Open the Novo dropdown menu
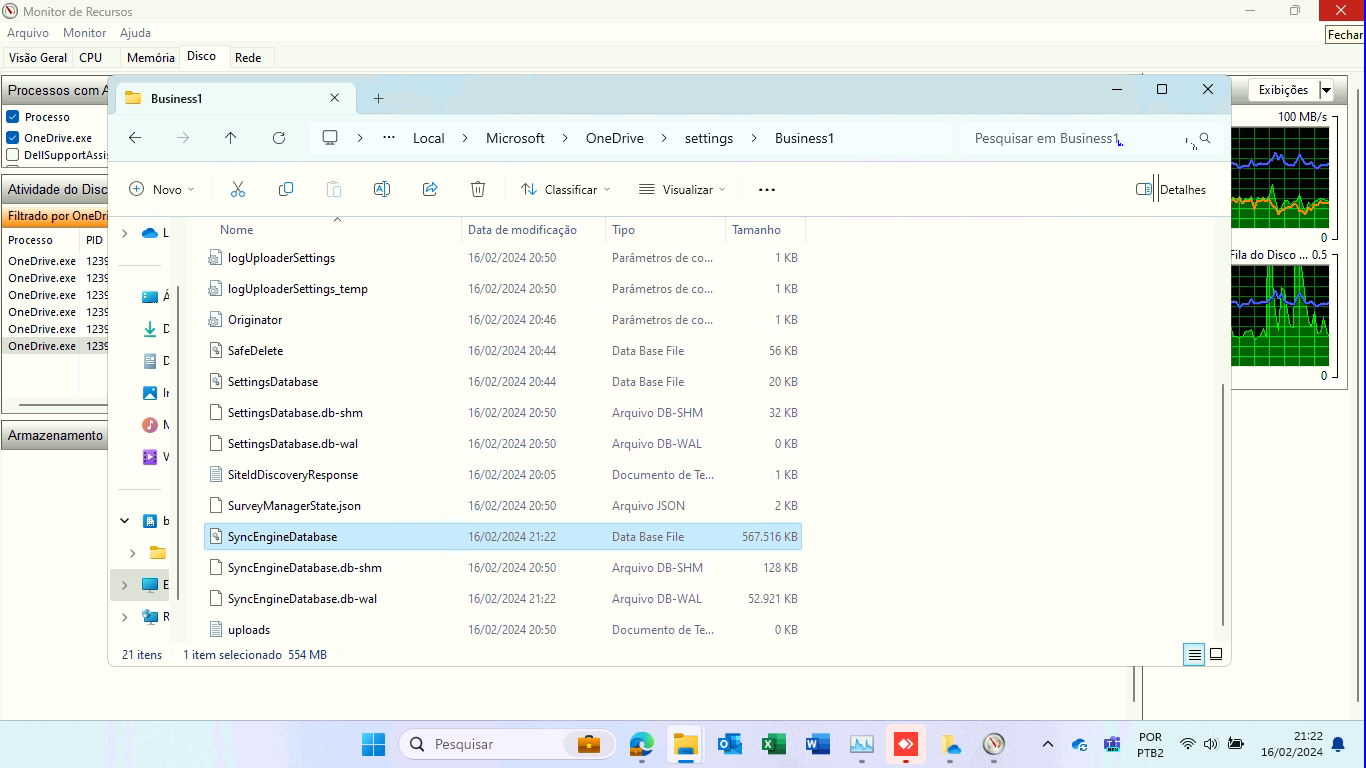1366x768 pixels. (x=162, y=189)
